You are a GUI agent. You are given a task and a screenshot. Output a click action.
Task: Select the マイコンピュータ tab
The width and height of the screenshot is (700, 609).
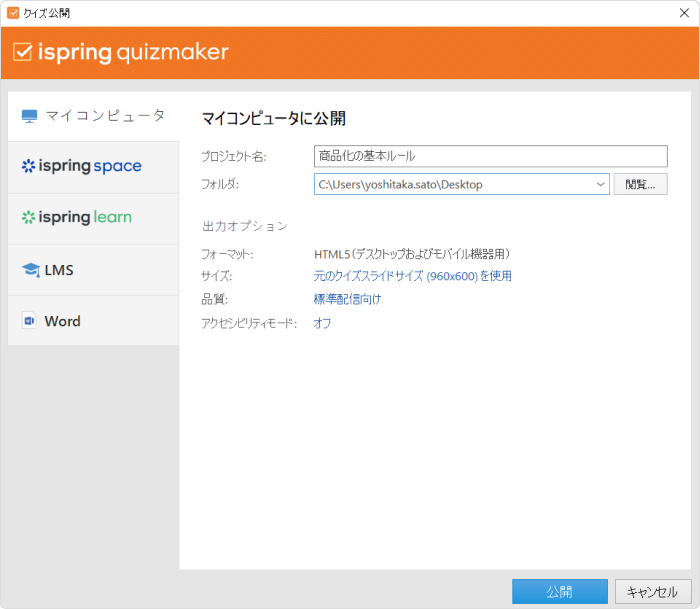coord(93,116)
